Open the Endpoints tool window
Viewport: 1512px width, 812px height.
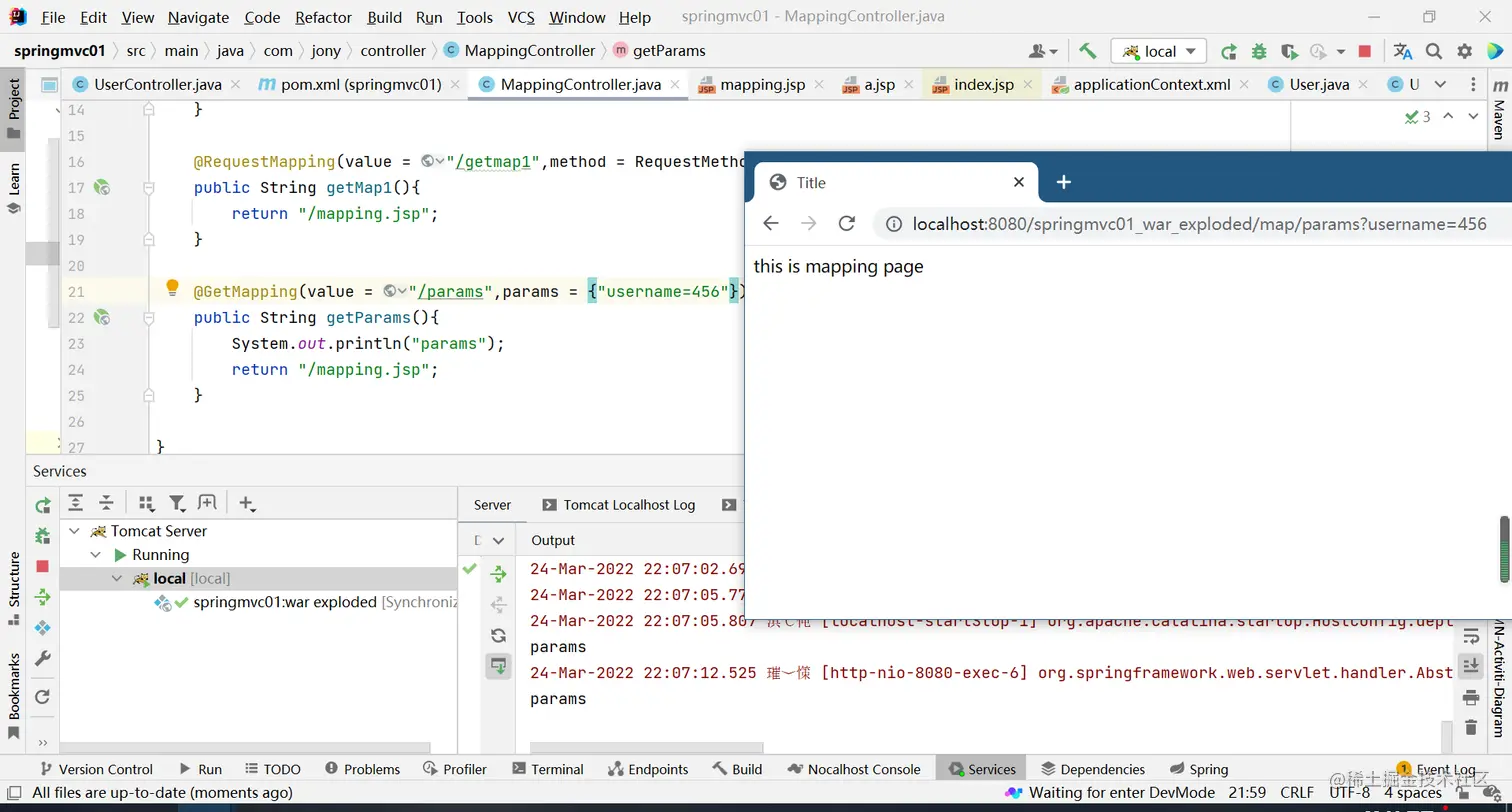[x=647, y=769]
